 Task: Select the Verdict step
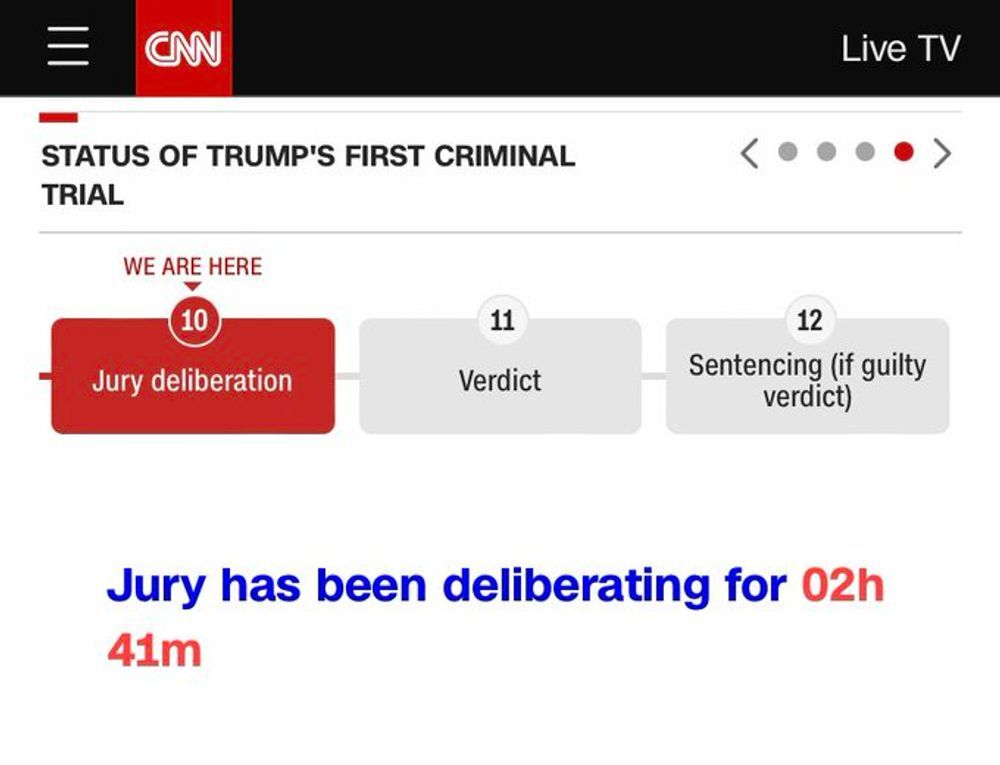(500, 376)
